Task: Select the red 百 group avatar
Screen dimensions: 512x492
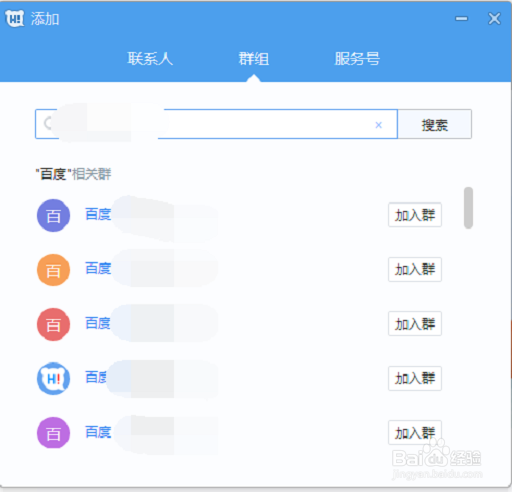Action: (53, 324)
